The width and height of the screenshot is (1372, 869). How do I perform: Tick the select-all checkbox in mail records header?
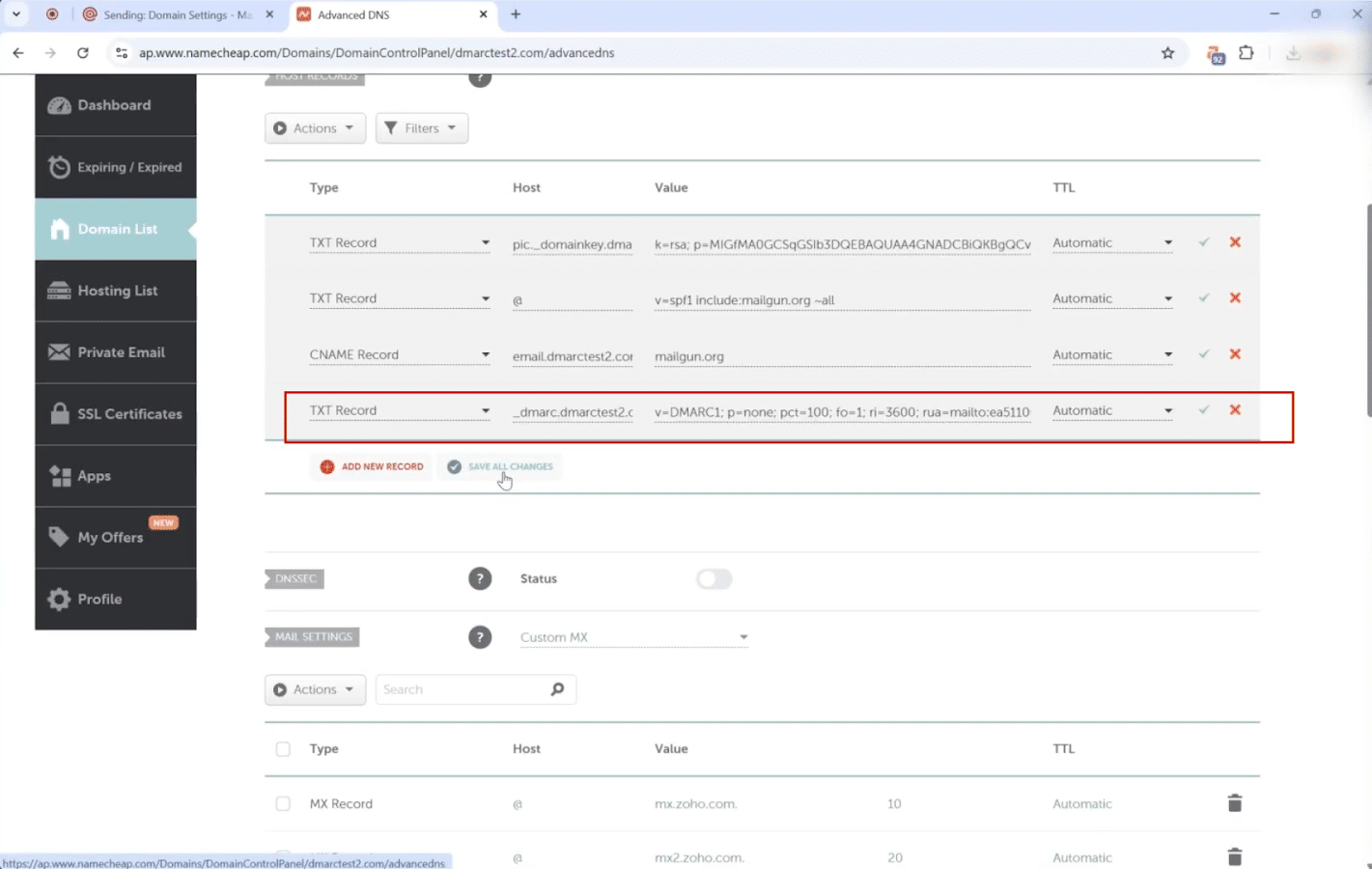point(283,749)
